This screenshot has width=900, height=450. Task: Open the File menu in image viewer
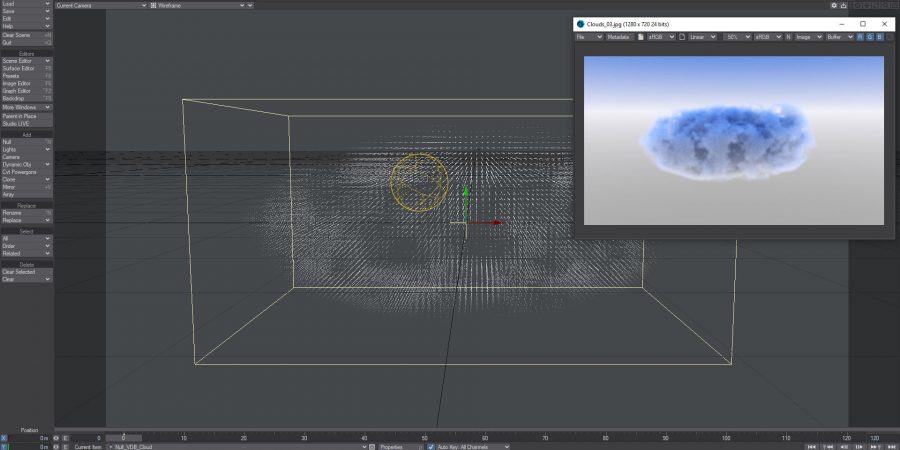tap(589, 37)
